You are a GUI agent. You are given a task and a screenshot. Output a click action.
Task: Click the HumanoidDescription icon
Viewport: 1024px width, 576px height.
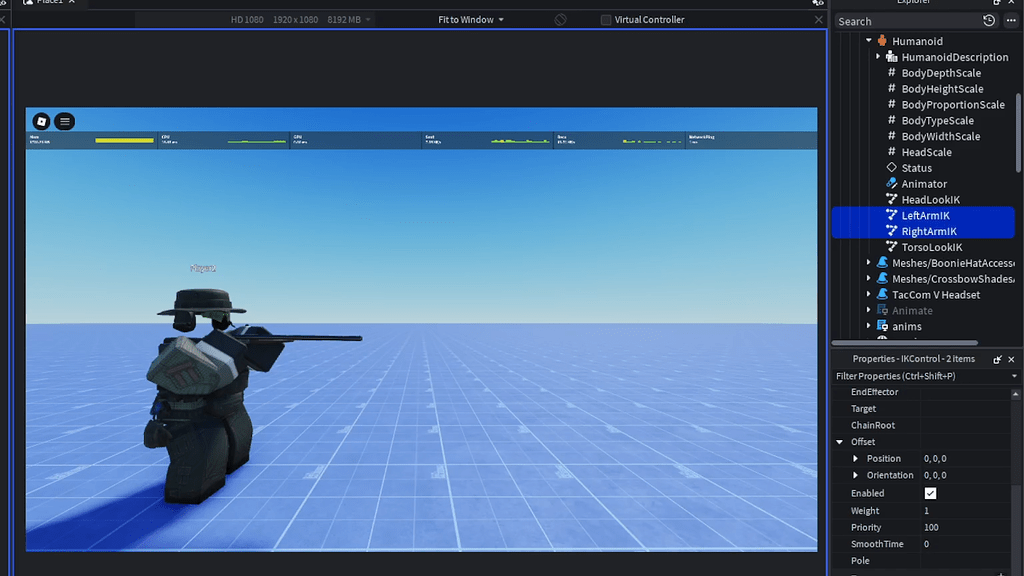[891, 57]
